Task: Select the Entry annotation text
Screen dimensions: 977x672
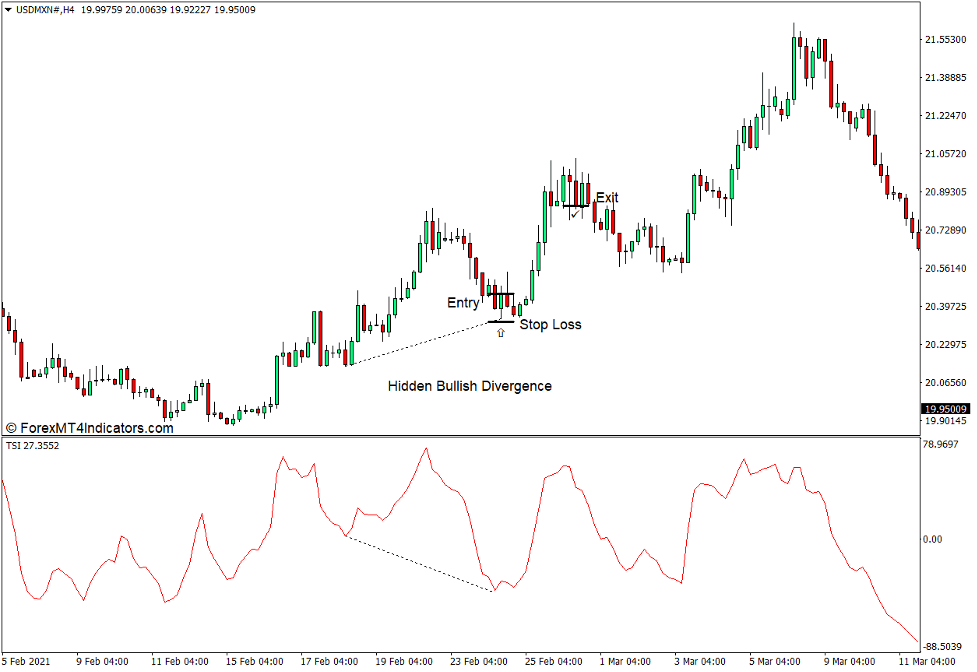Action: click(463, 302)
